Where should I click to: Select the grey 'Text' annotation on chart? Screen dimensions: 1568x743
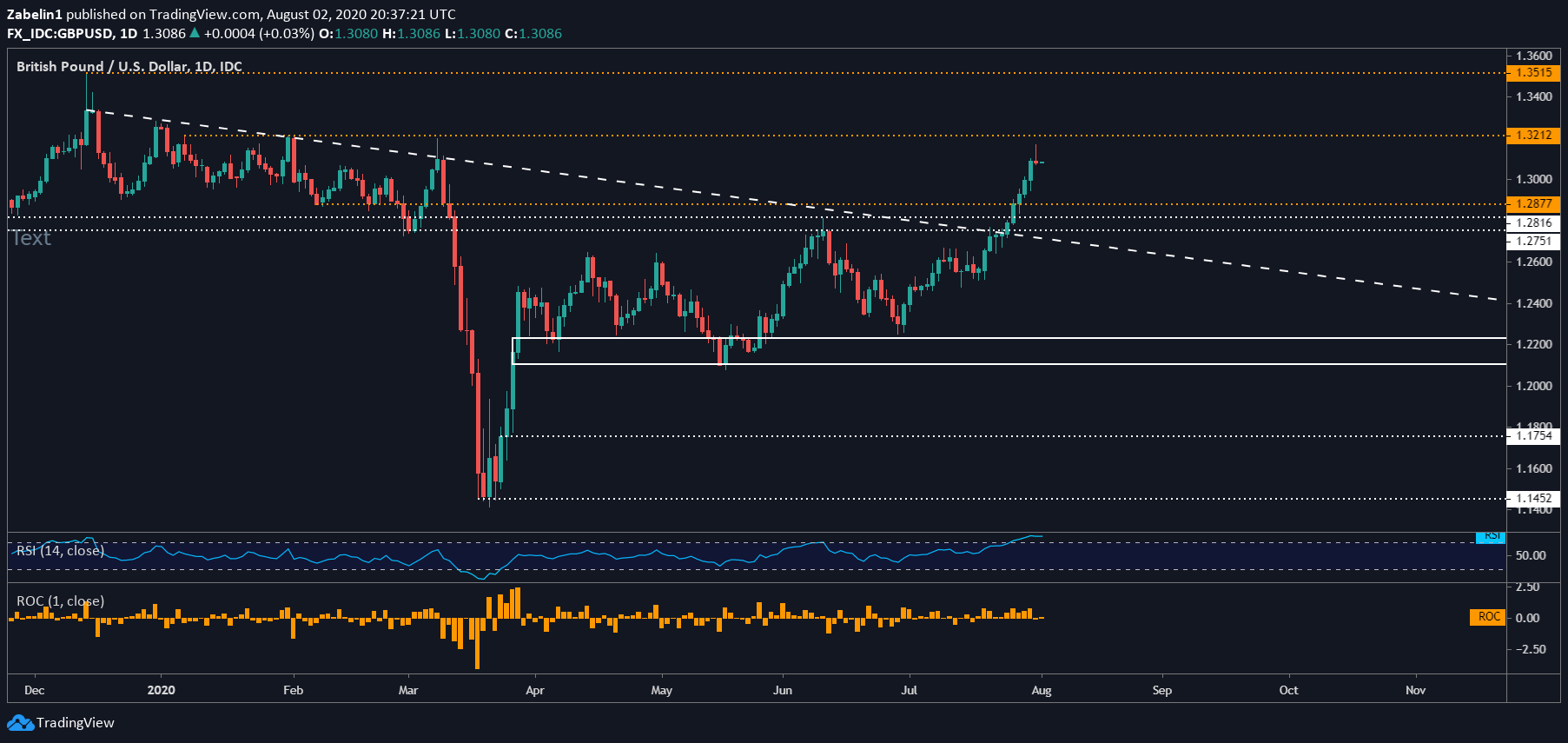point(31,238)
